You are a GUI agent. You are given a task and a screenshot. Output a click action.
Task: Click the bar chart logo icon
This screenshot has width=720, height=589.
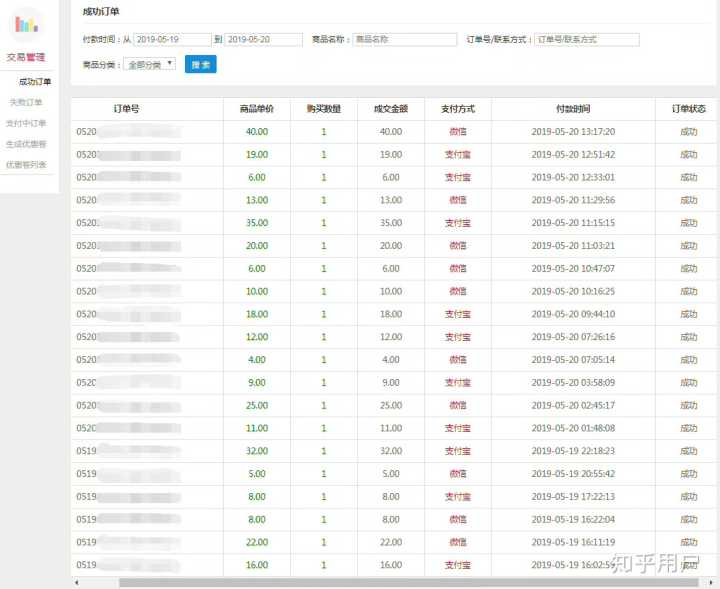click(x=26, y=26)
